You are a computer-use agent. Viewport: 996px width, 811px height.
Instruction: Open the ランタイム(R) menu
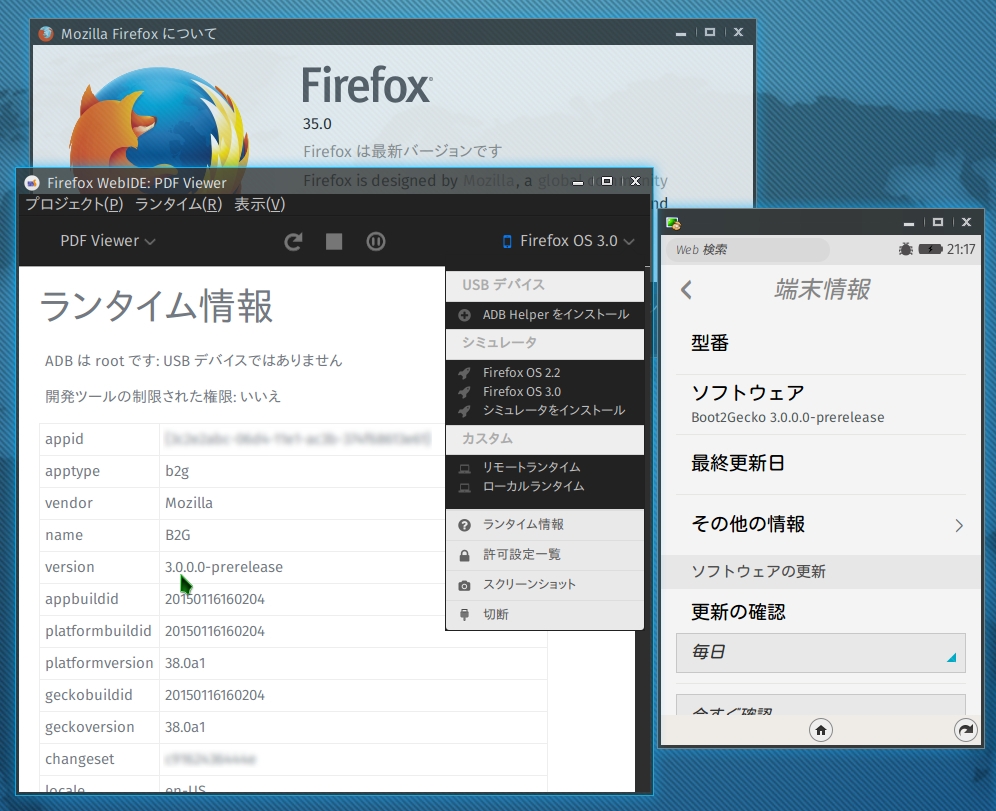click(178, 204)
